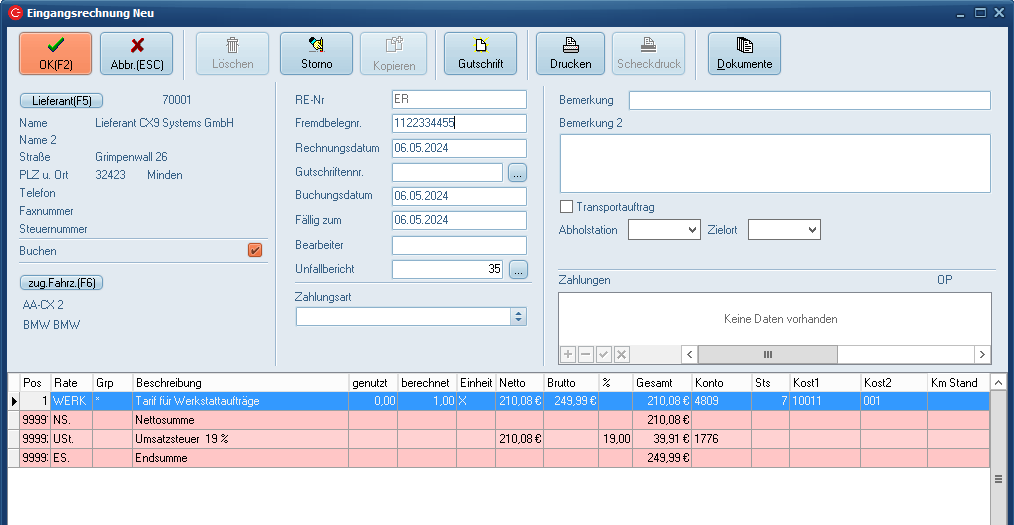1014x525 pixels.
Task: Click the Storno toolbar button
Action: point(316,53)
